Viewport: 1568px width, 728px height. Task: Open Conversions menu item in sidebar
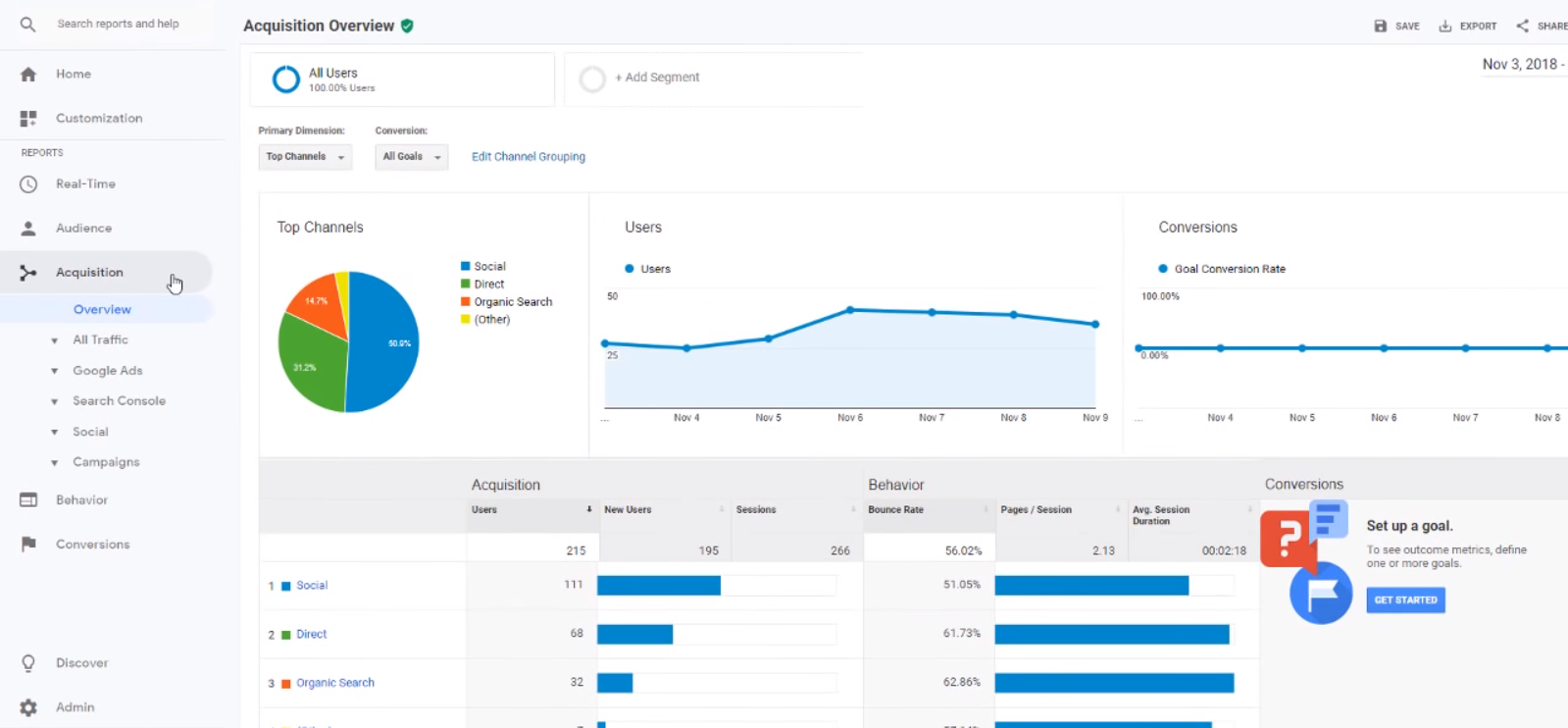click(x=92, y=545)
